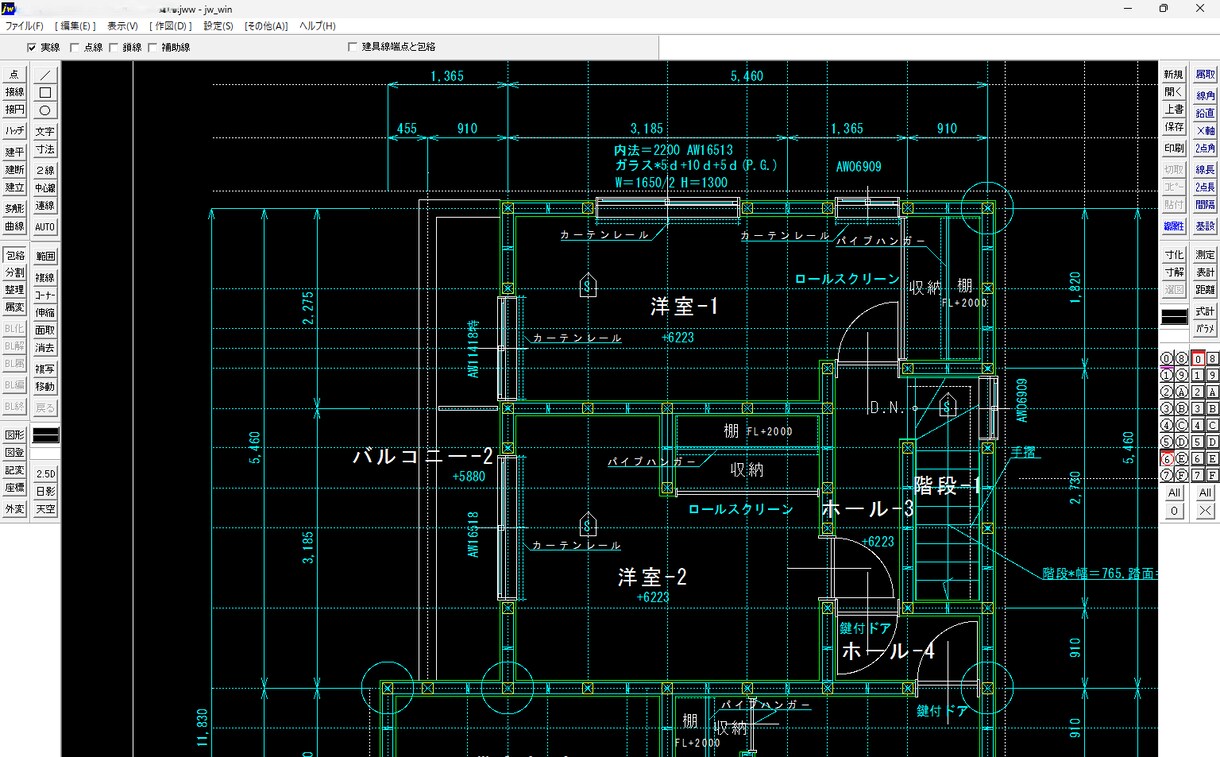Select the 連線 continuous line tool

coord(45,206)
